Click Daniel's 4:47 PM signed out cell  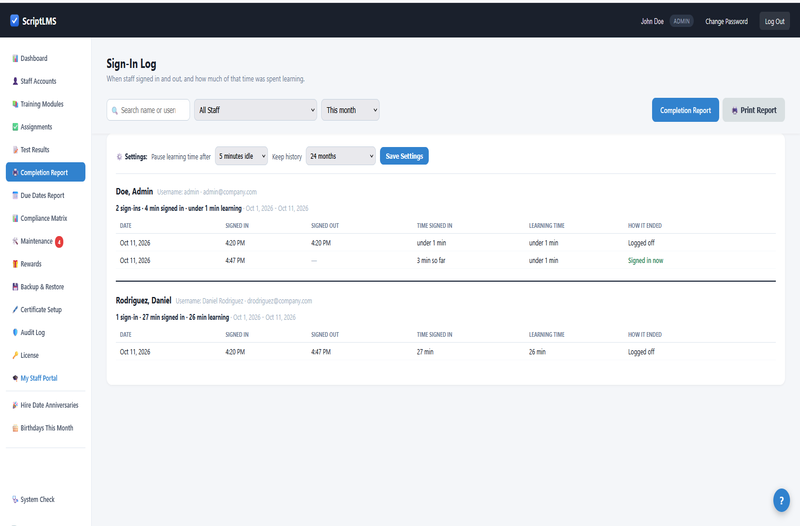321,352
